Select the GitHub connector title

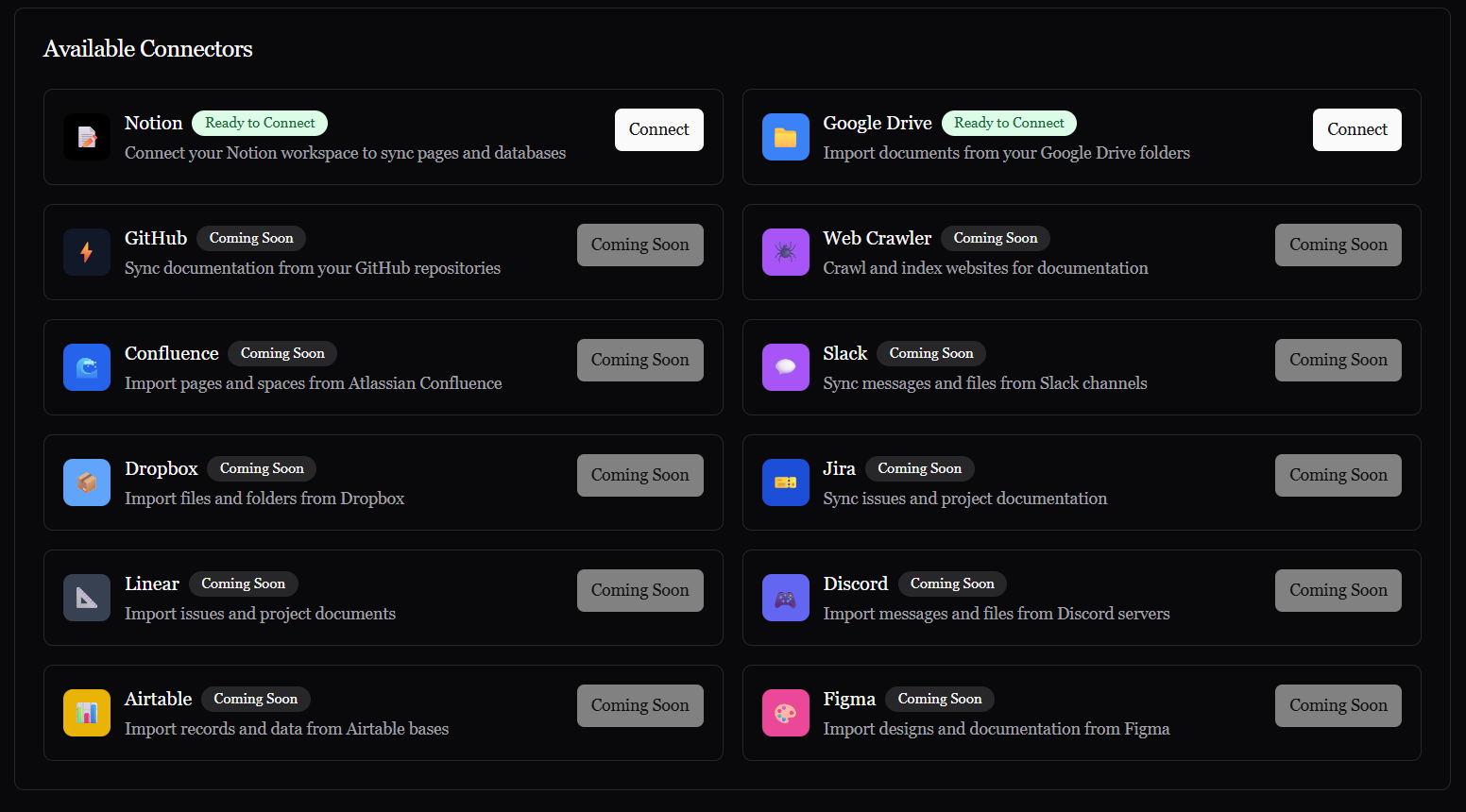point(156,238)
